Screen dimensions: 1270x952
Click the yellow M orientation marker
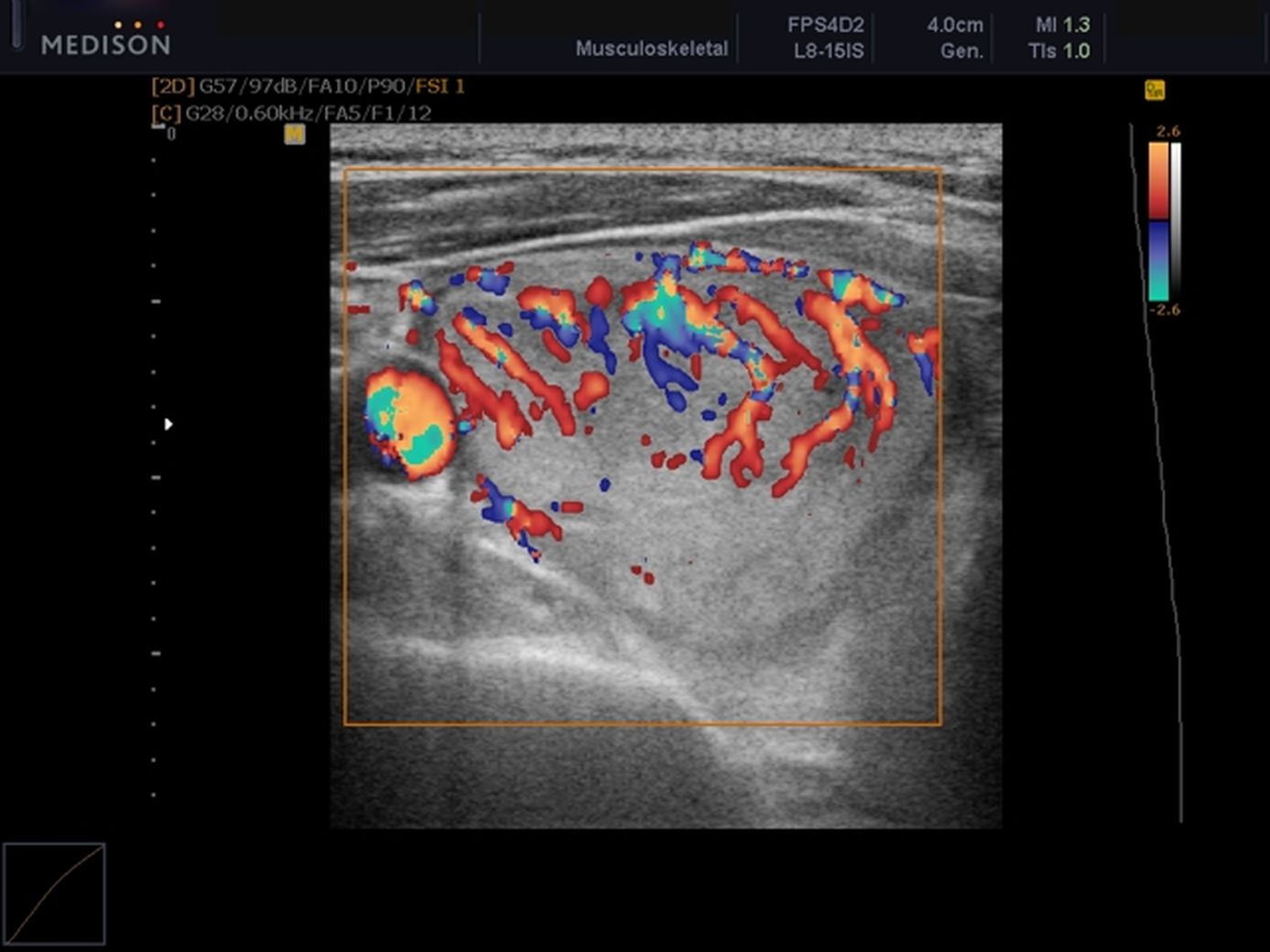[x=294, y=135]
